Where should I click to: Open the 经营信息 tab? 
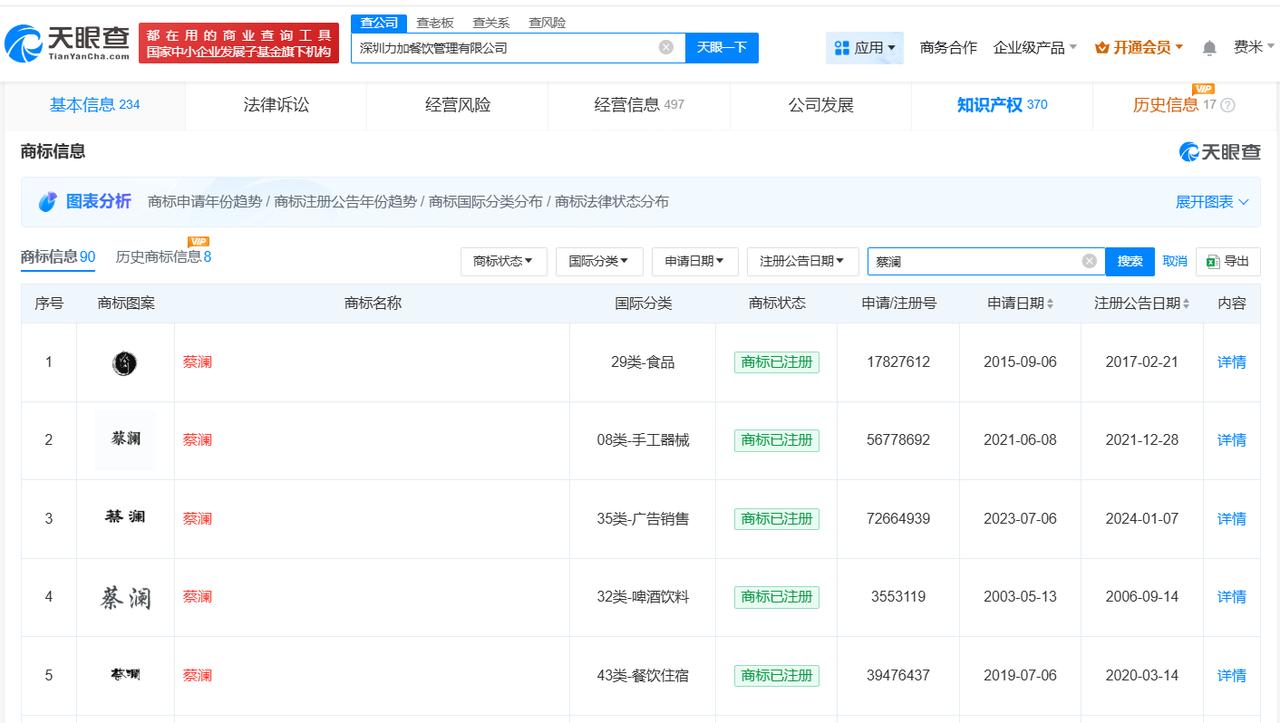(639, 105)
